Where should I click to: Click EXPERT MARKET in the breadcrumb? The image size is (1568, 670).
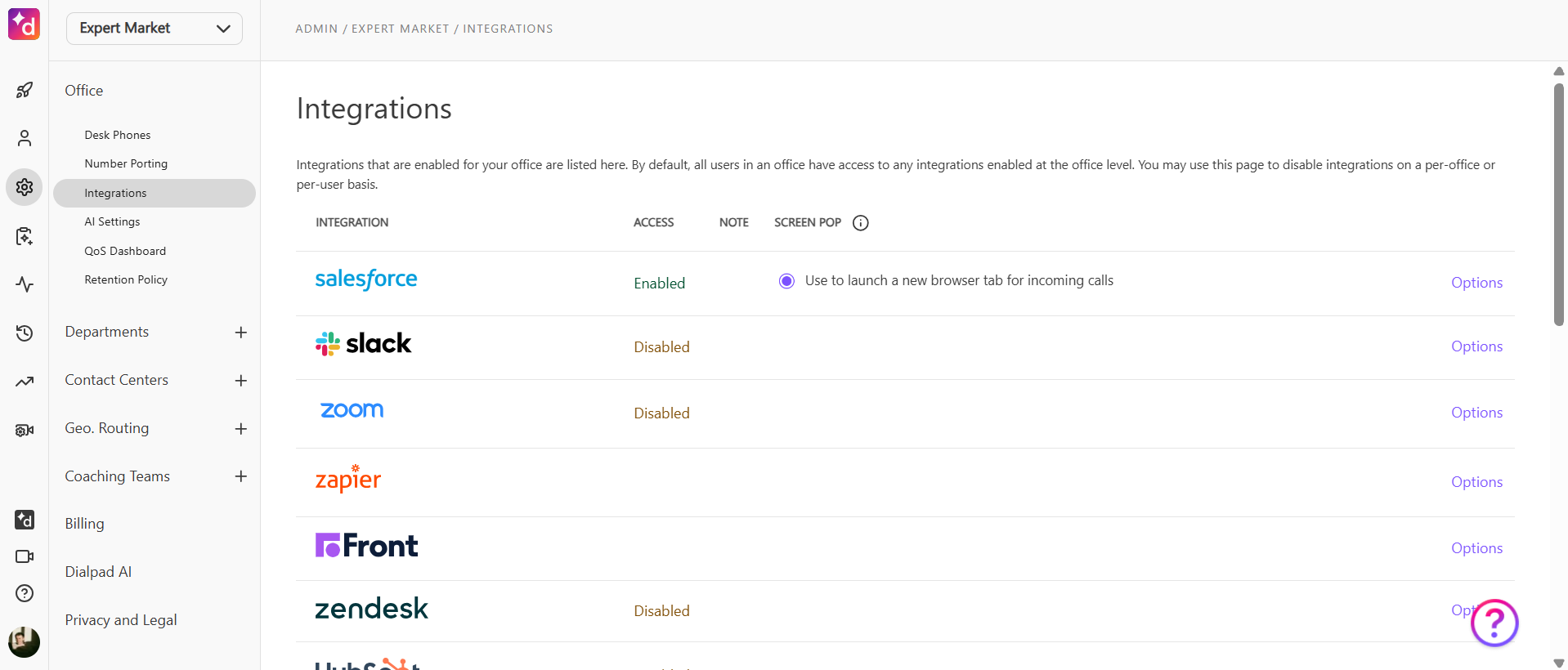[x=401, y=29]
